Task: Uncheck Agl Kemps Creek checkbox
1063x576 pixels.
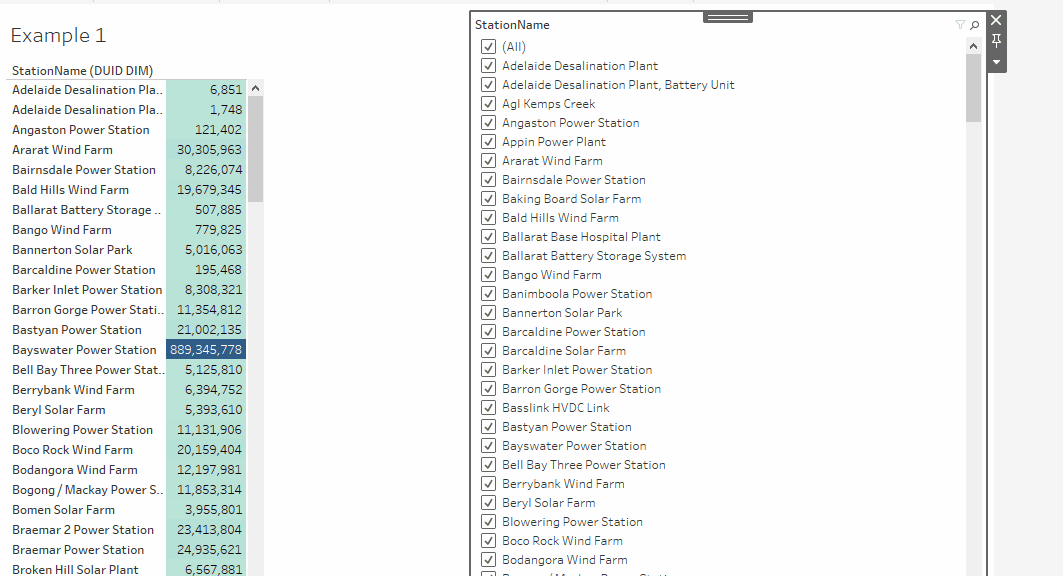Action: [x=489, y=104]
